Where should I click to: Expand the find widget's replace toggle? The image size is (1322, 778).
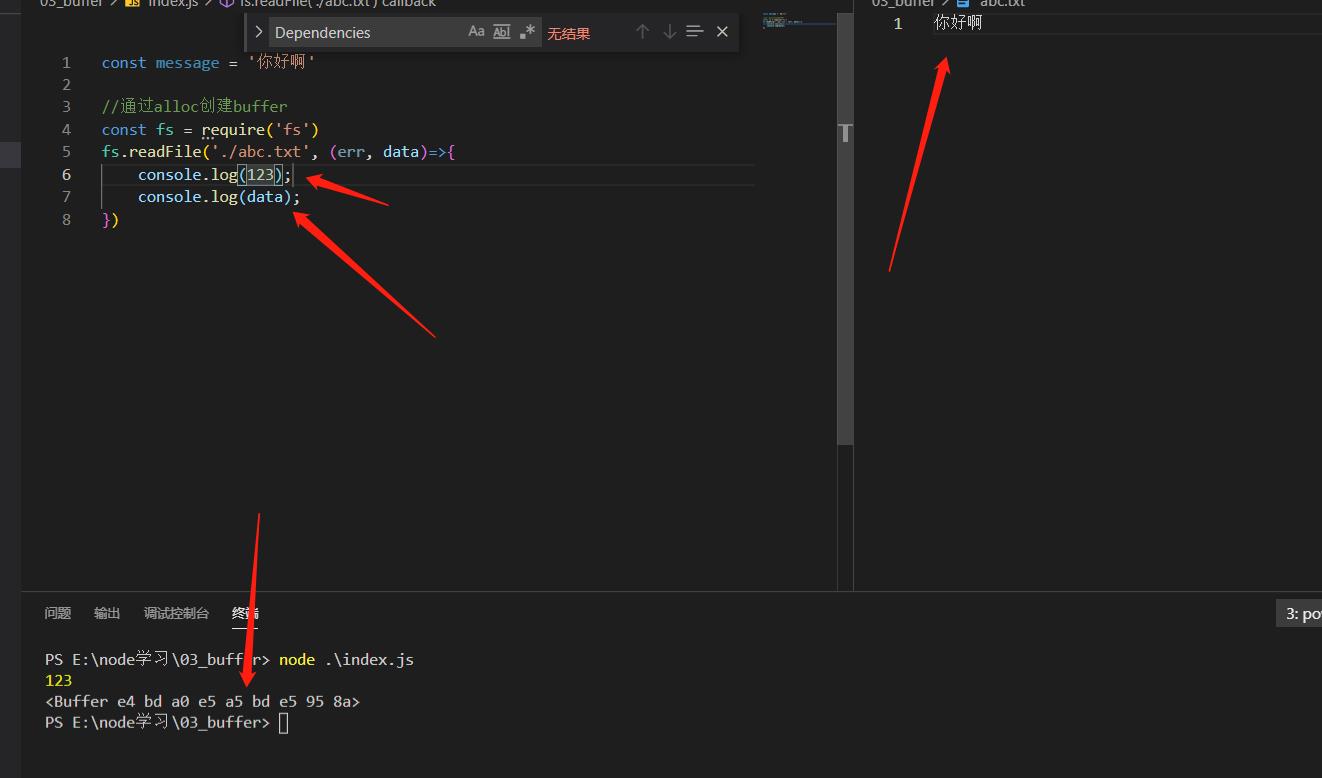[259, 32]
